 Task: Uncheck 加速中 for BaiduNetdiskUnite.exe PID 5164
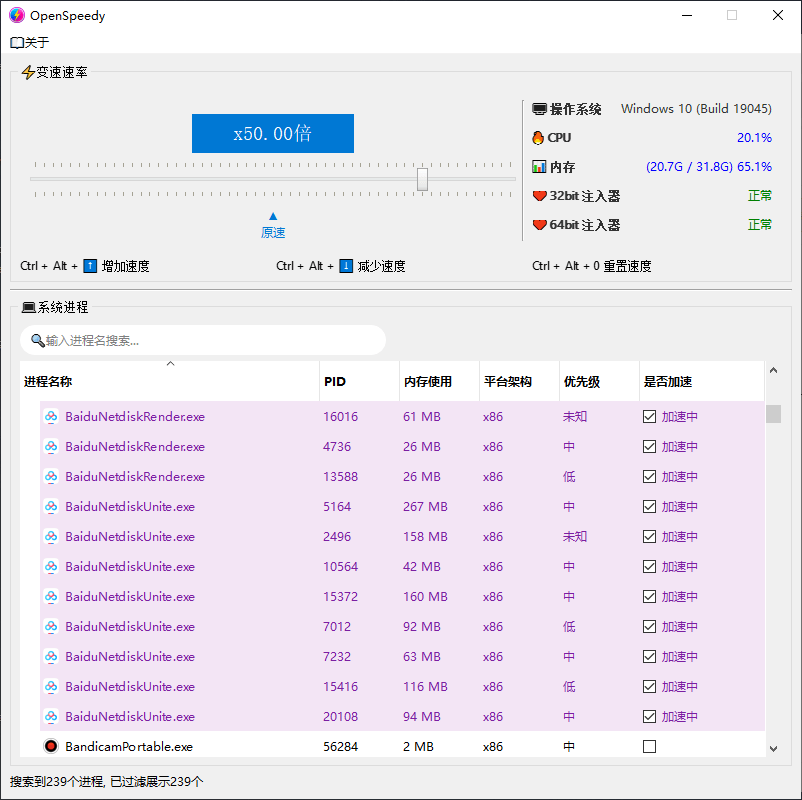pos(651,507)
